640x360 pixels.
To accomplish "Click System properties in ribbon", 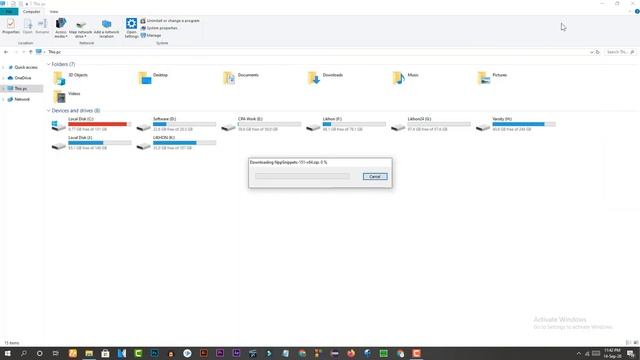I will (159, 28).
